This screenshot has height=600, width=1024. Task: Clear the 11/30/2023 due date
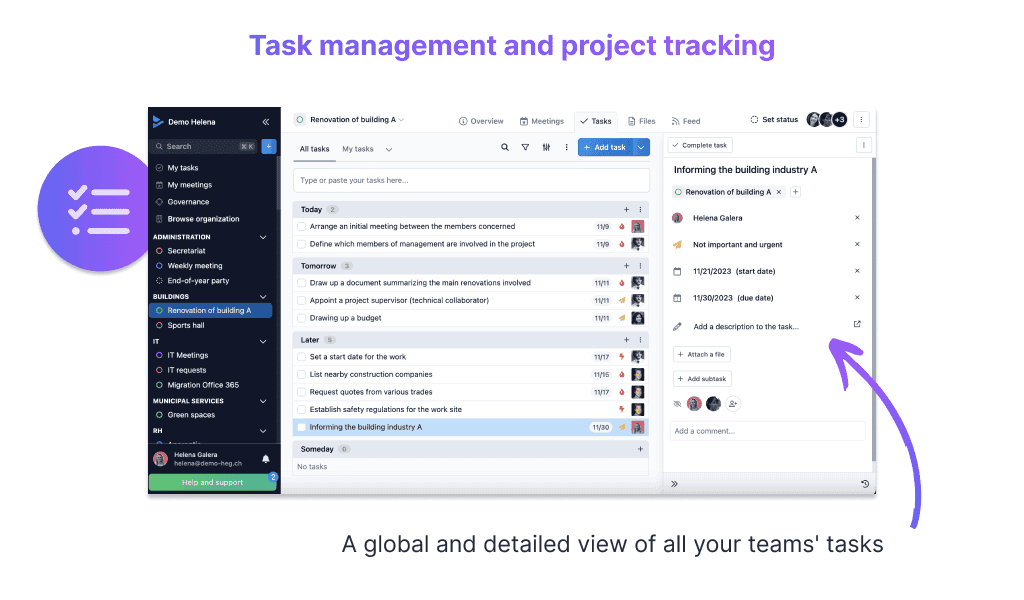point(857,297)
